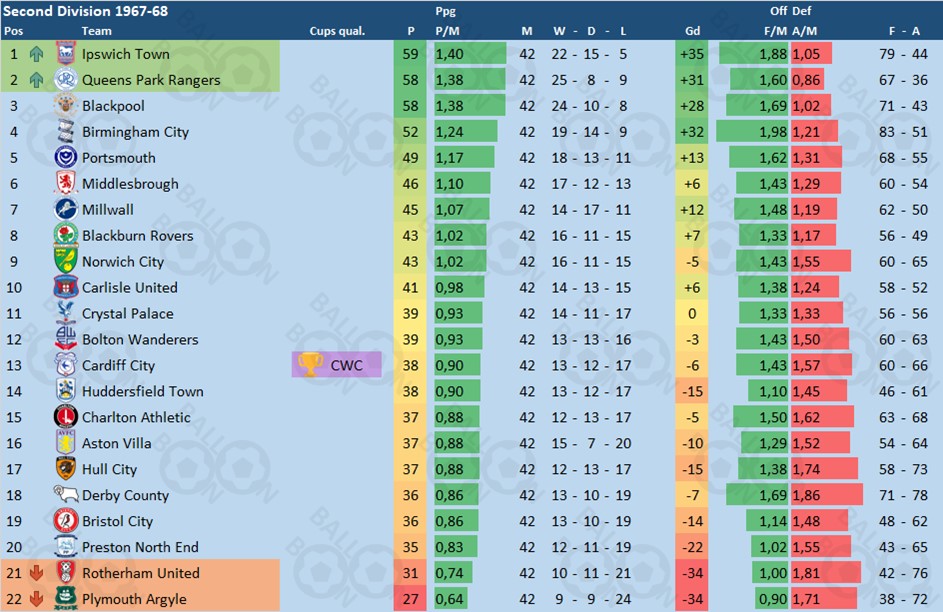943x612 pixels.
Task: Click the Queens Park Rangers crest
Action: [66, 80]
